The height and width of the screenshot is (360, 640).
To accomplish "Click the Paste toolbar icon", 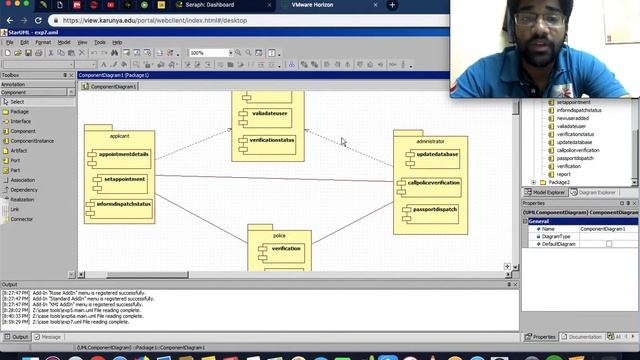I will click(x=71, y=53).
